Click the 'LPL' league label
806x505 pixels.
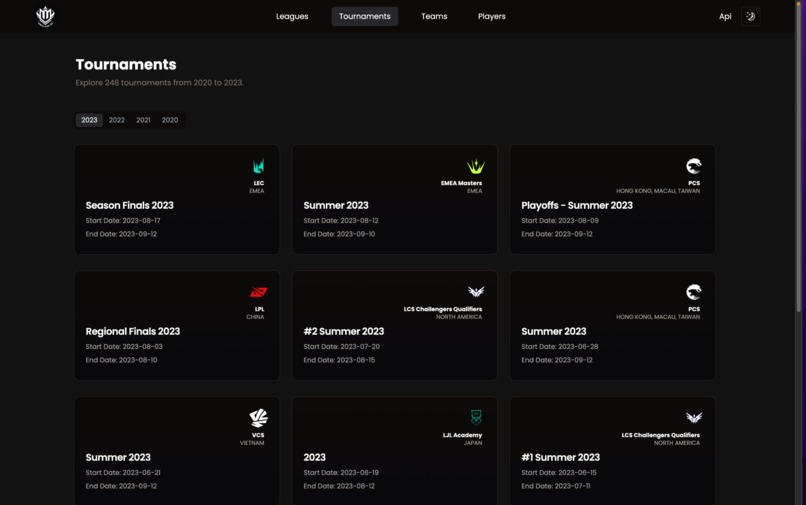click(259, 309)
